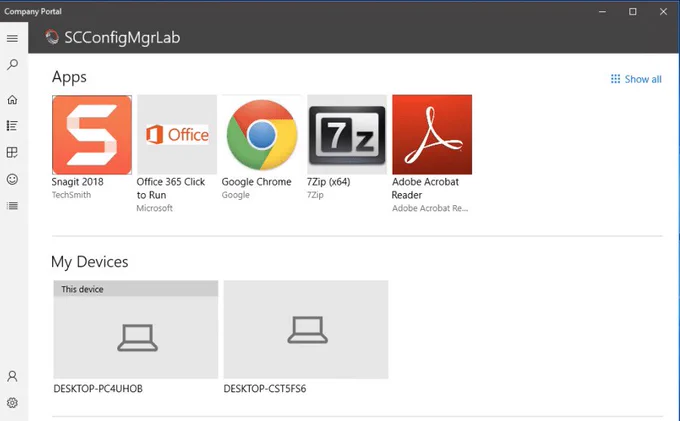The height and width of the screenshot is (421, 680).
Task: Minimize the Company Portal window
Action: (602, 12)
